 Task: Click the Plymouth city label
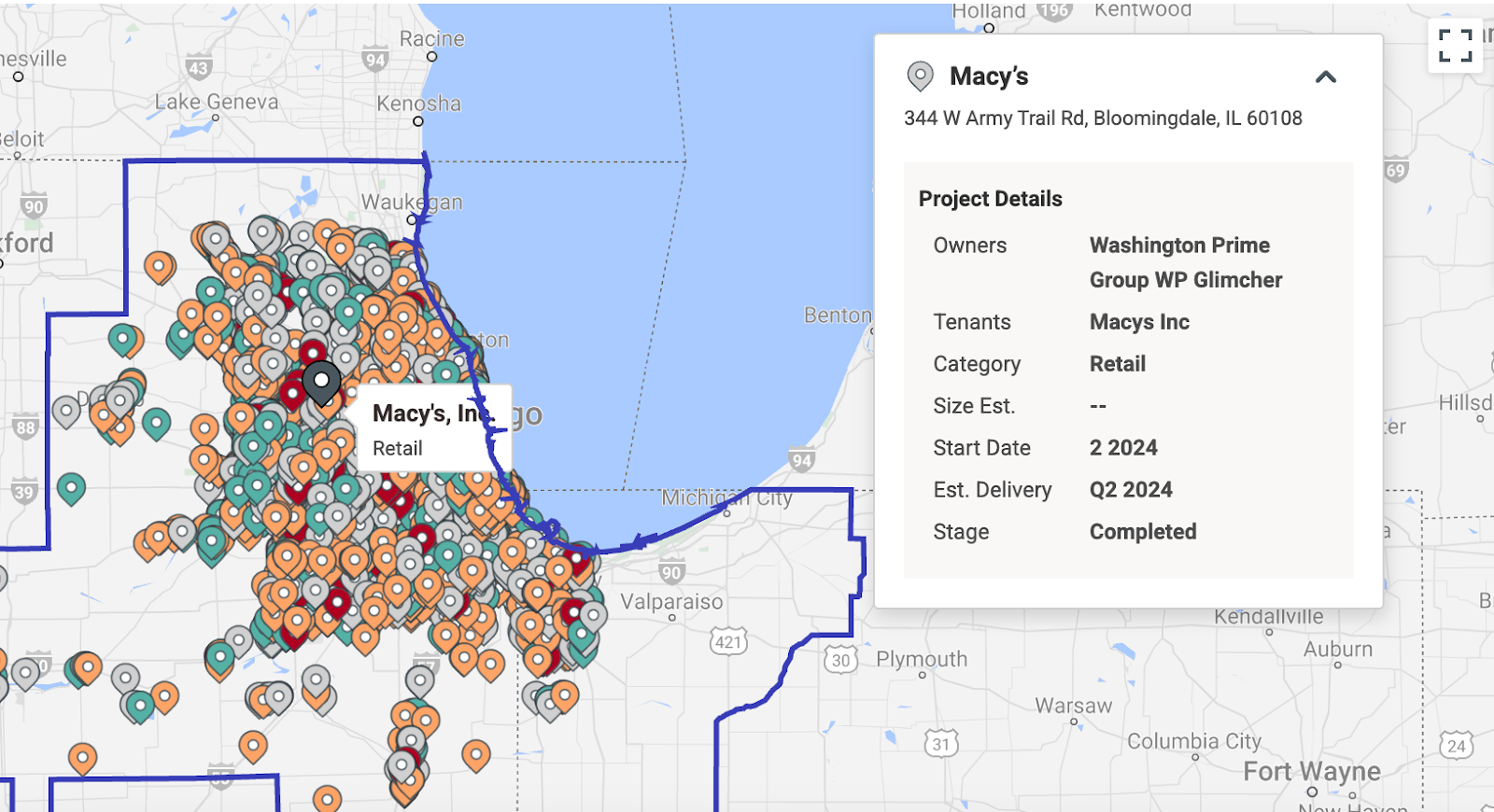click(x=922, y=659)
